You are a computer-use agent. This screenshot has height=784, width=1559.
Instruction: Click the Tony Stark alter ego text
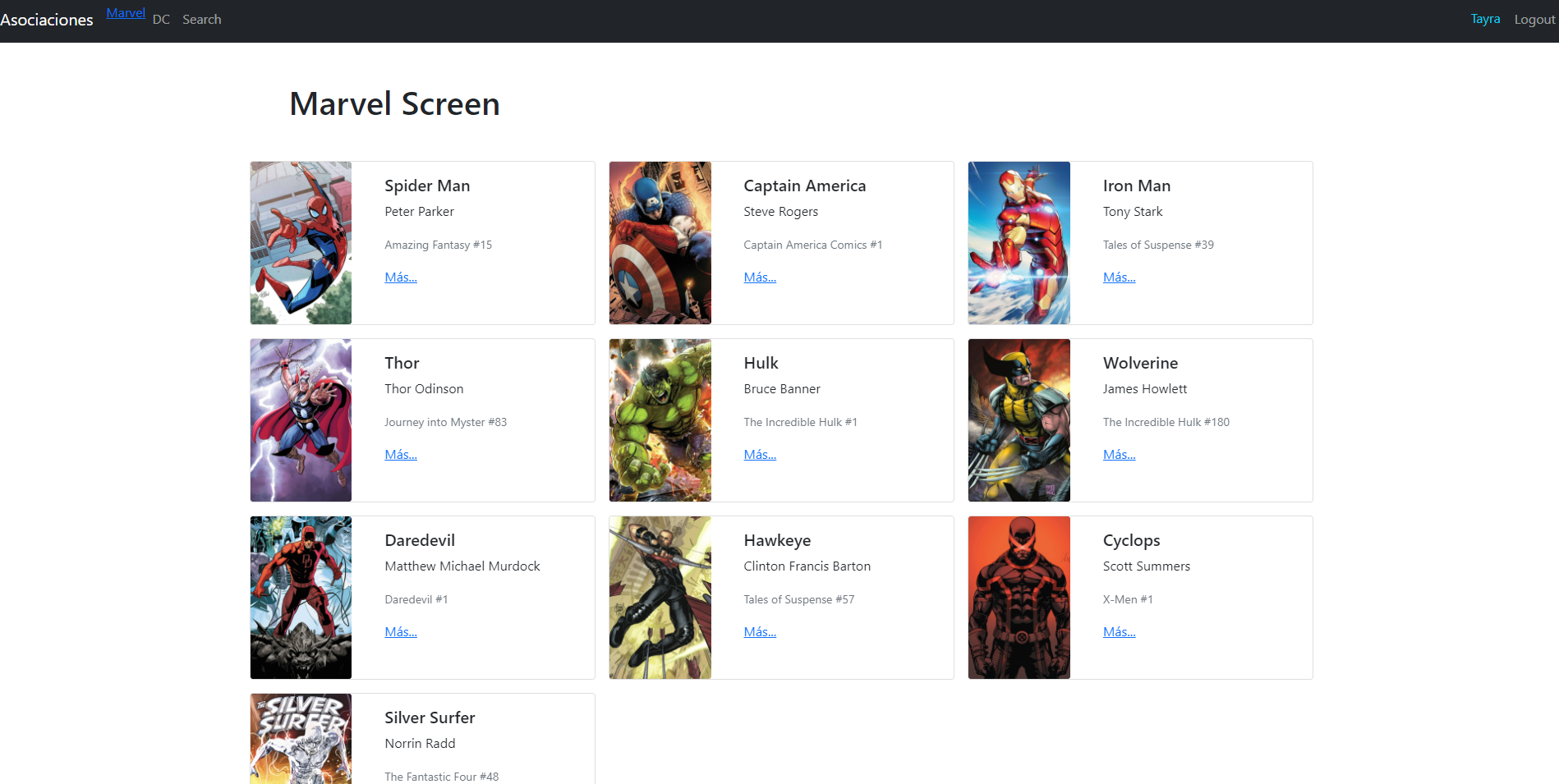[1133, 212]
